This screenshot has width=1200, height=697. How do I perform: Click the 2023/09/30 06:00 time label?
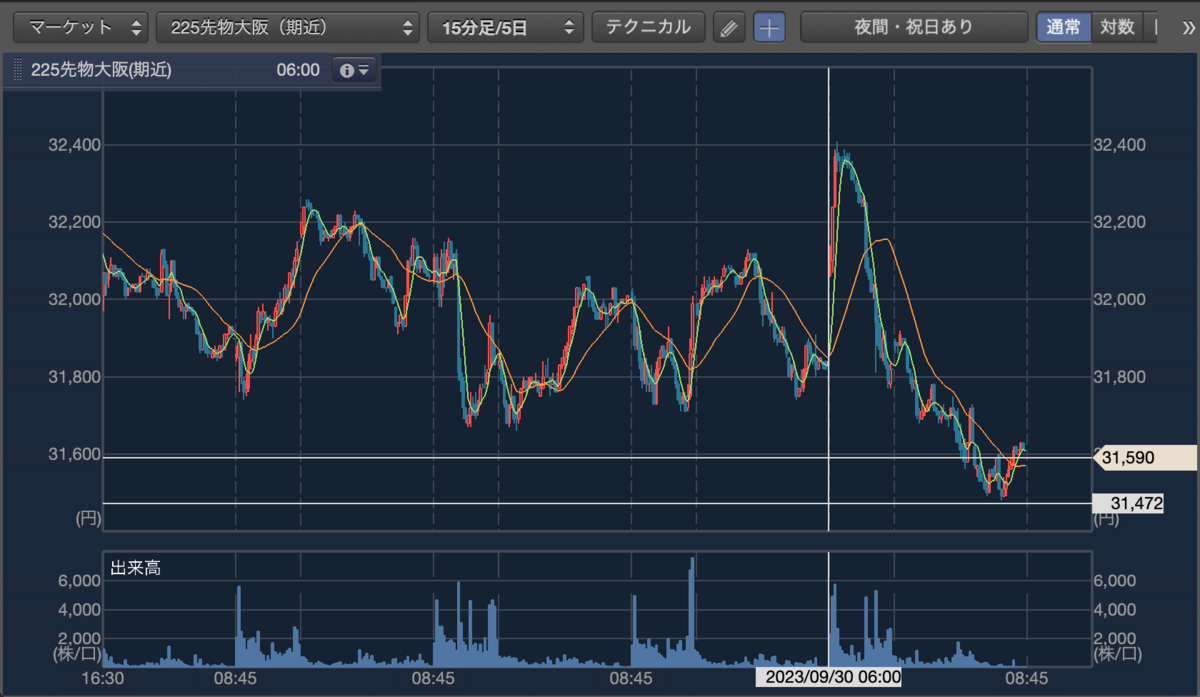coord(829,678)
